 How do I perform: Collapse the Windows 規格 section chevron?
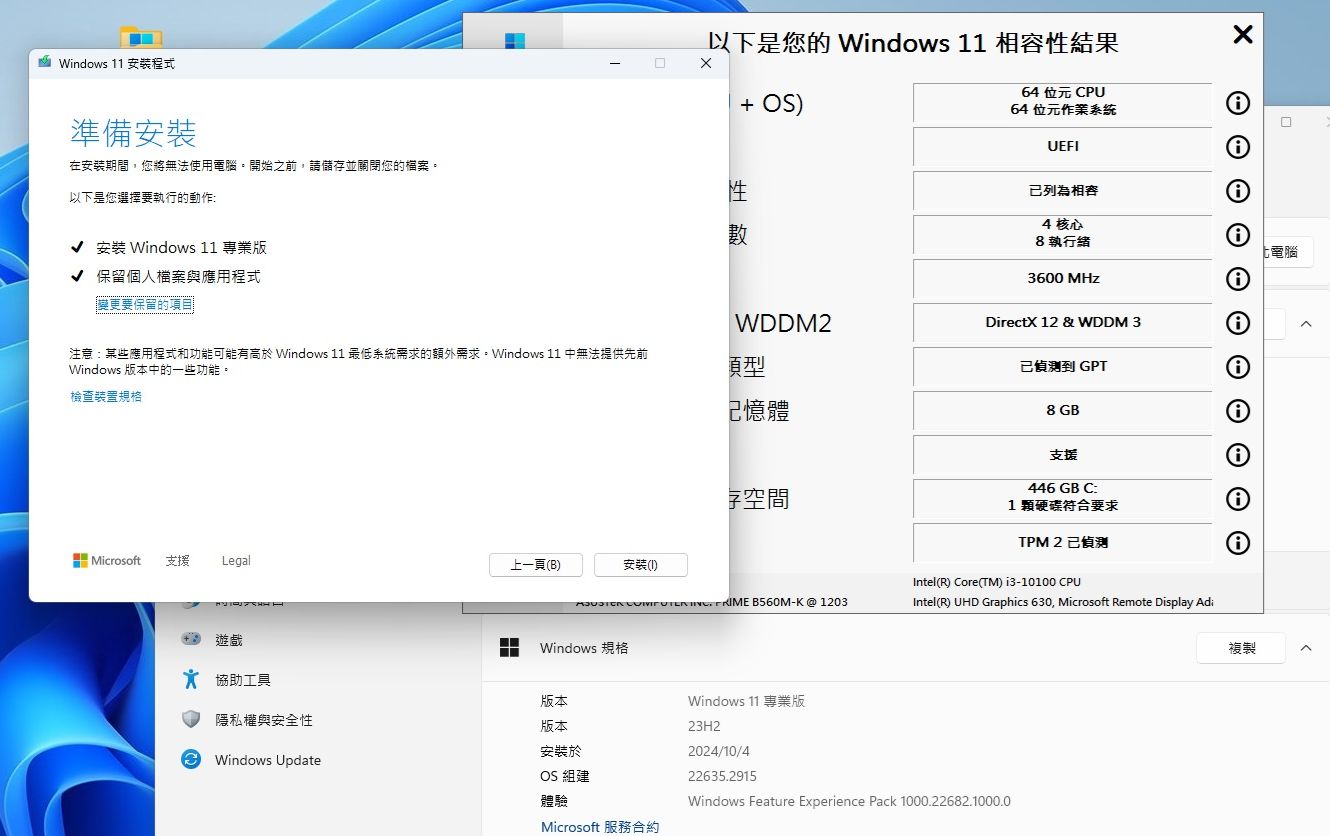[x=1306, y=648]
